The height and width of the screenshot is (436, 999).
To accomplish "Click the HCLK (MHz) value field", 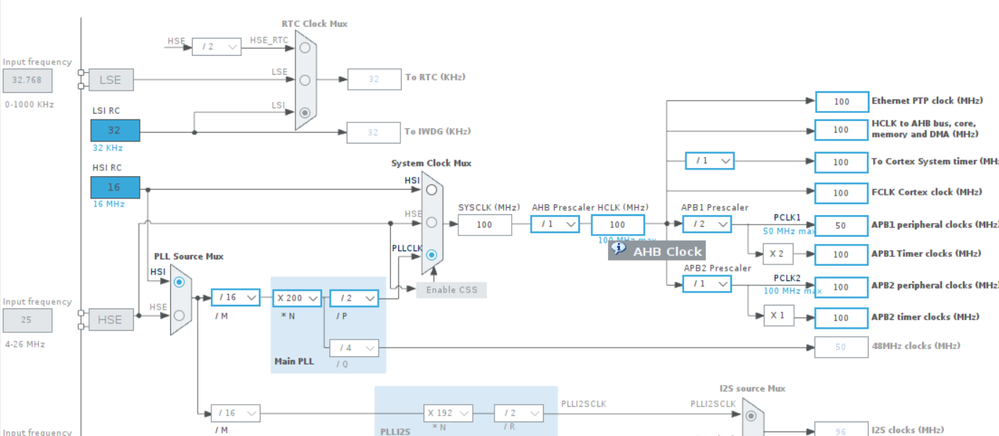I will [617, 225].
